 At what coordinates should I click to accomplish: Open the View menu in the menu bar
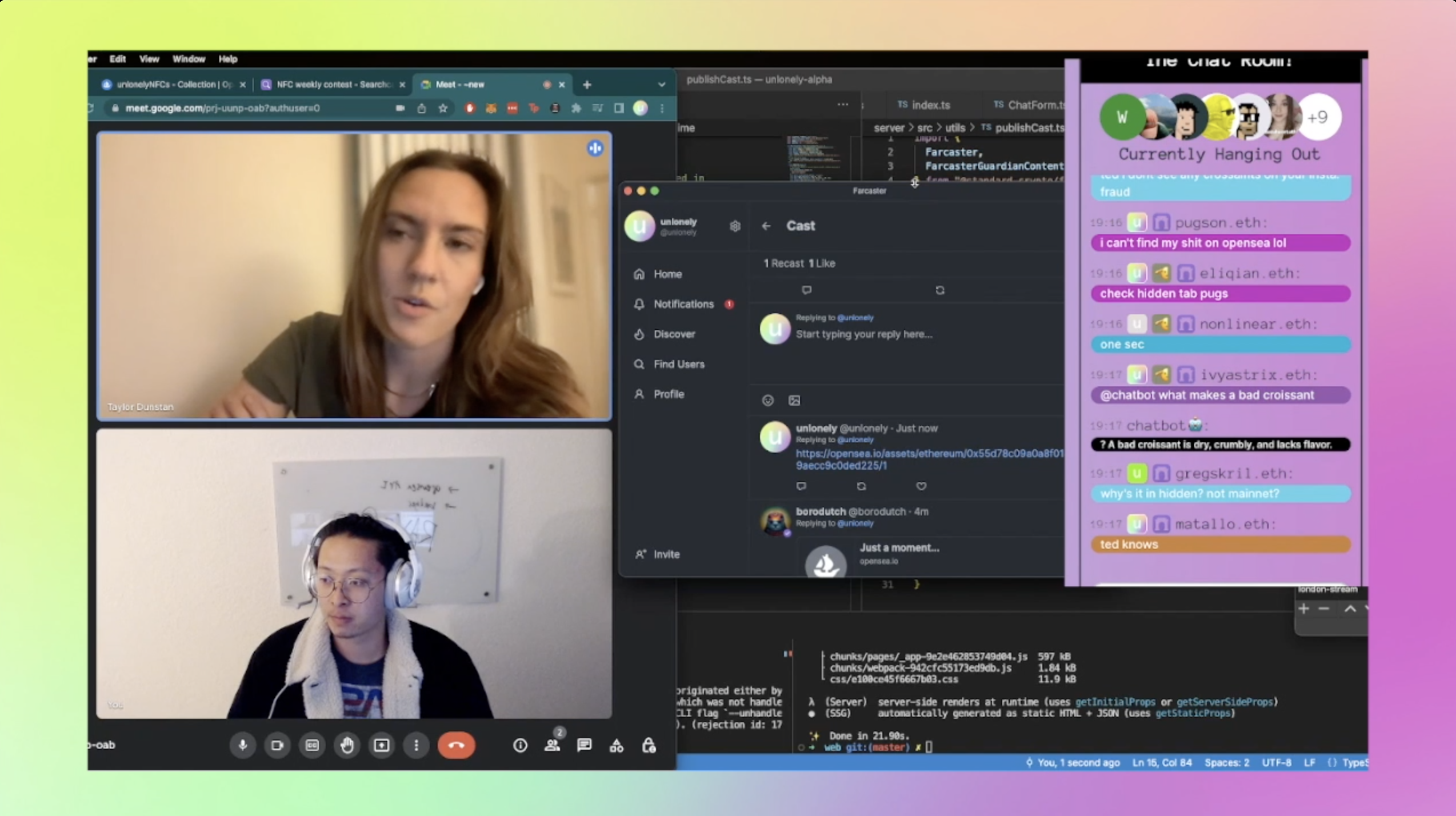pos(149,59)
